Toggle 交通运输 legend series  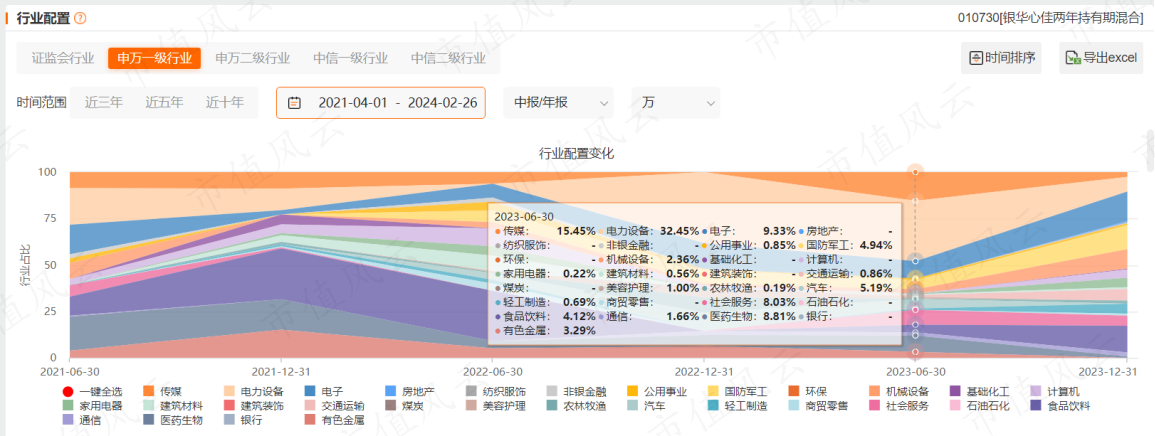[334, 406]
